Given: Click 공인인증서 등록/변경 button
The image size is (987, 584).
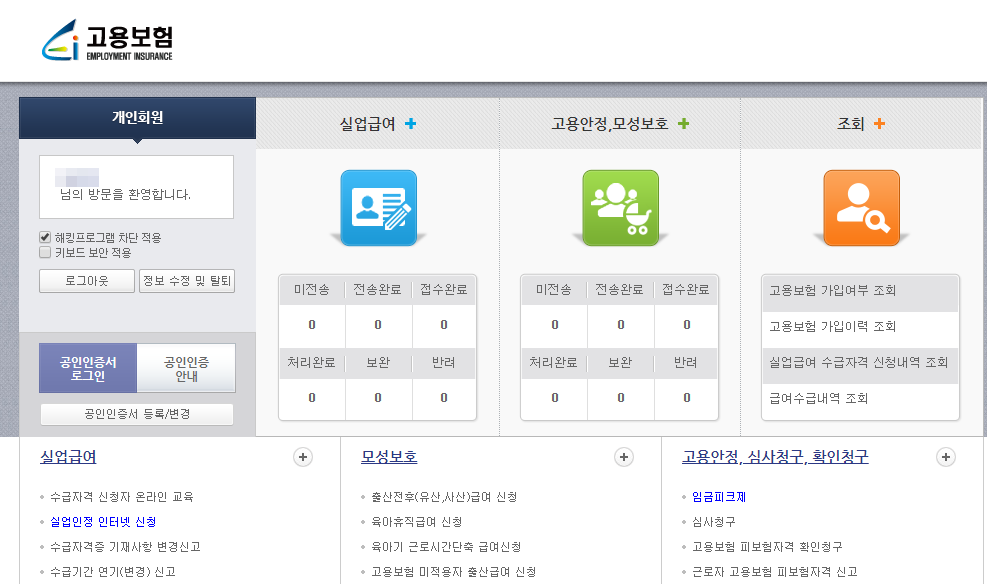Looking at the screenshot, I should tap(136, 414).
